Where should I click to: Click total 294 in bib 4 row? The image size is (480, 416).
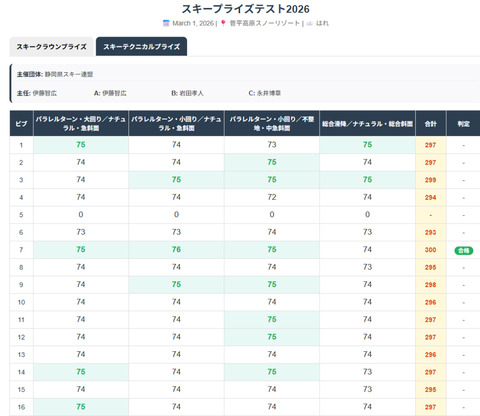click(431, 197)
